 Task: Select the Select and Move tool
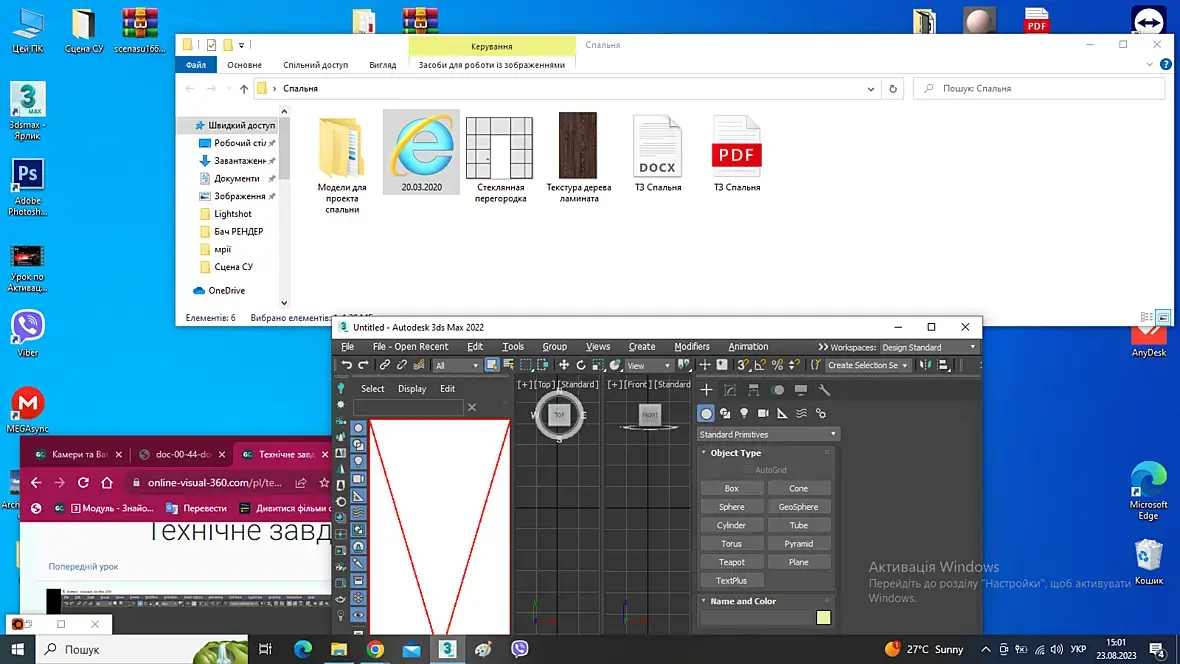click(x=564, y=365)
